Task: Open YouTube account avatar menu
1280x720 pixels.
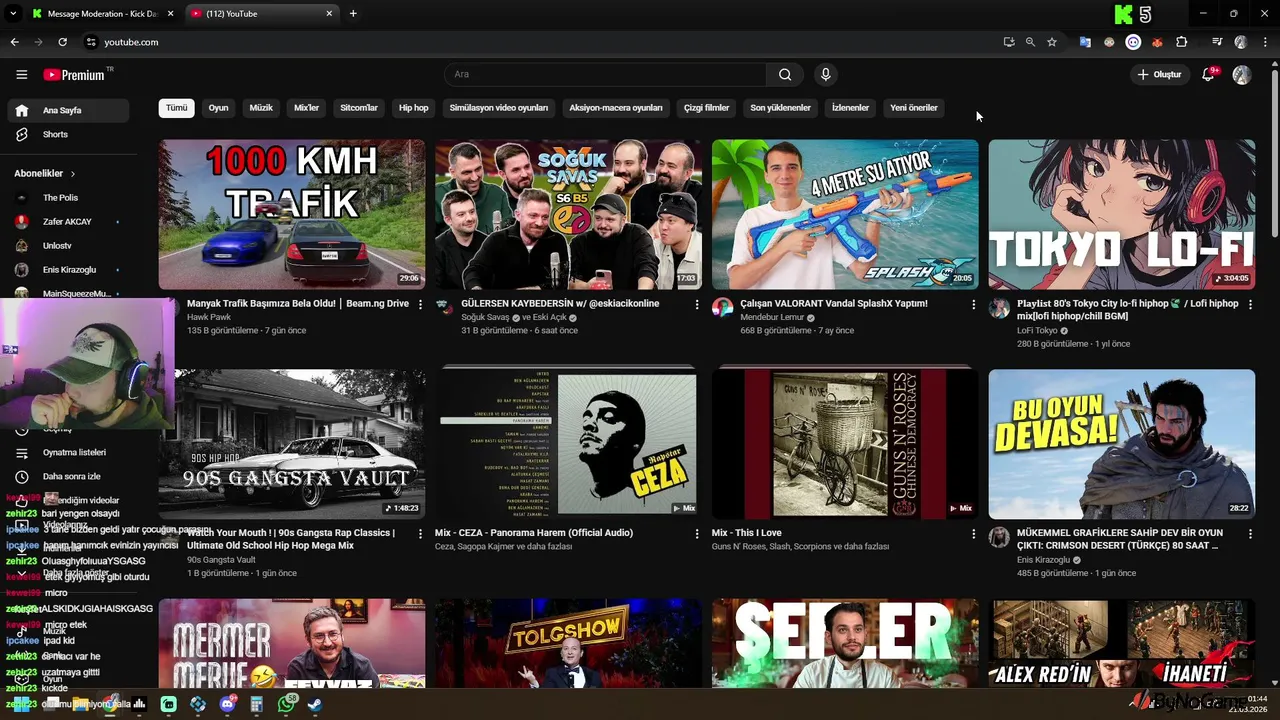Action: coord(1242,74)
